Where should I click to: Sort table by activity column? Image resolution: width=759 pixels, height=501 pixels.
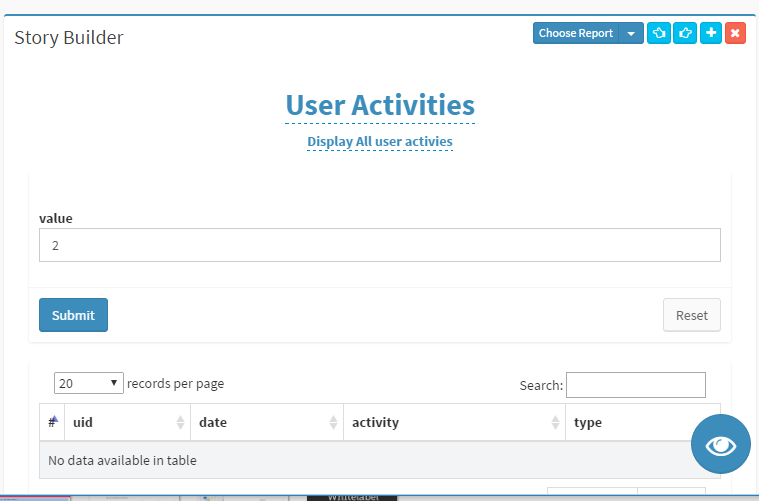tap(454, 422)
